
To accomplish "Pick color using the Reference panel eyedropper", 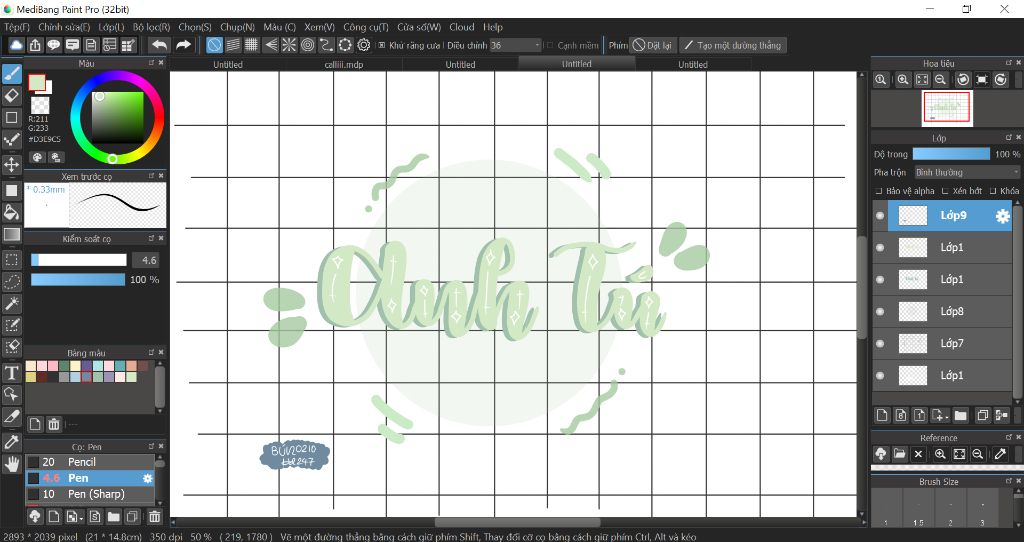I will point(1000,454).
